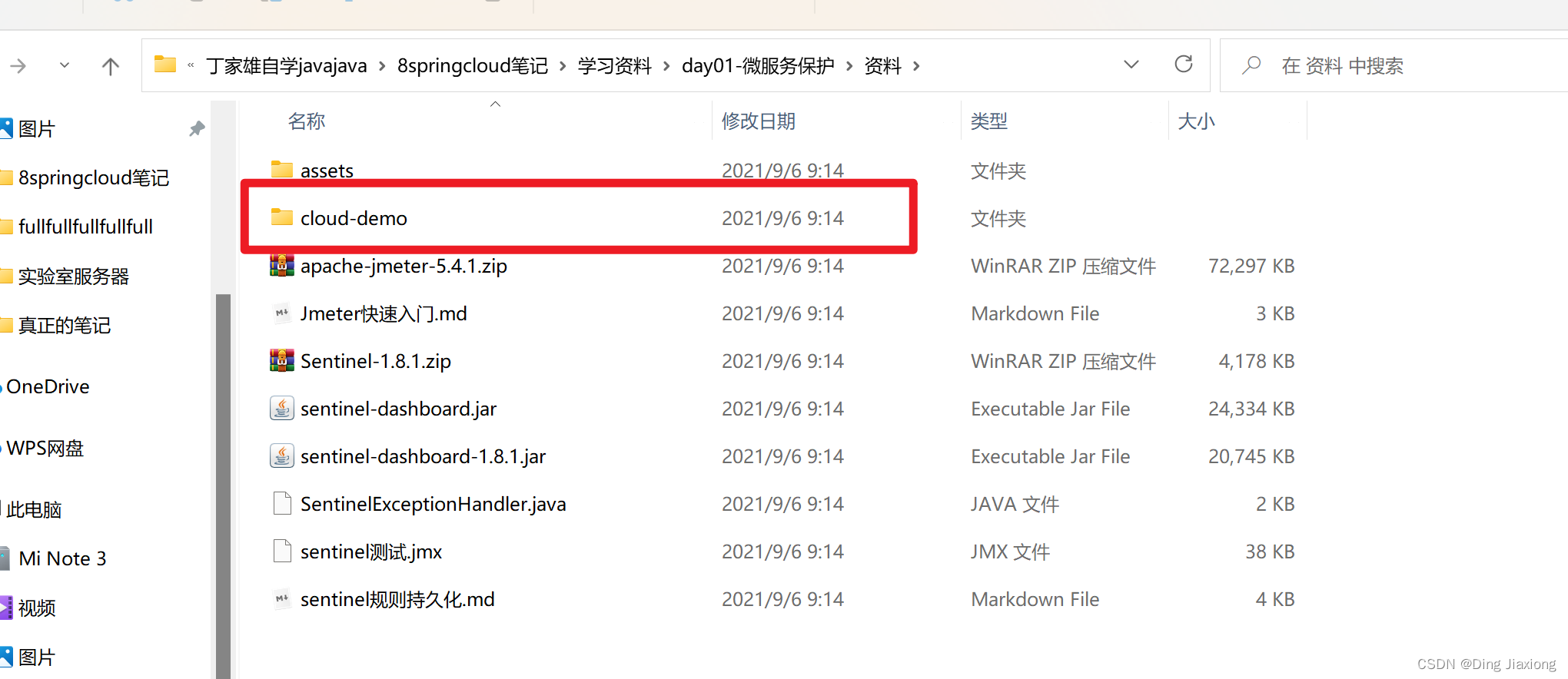Refresh the current folder
Image resolution: width=1568 pixels, height=679 pixels.
tap(1184, 65)
